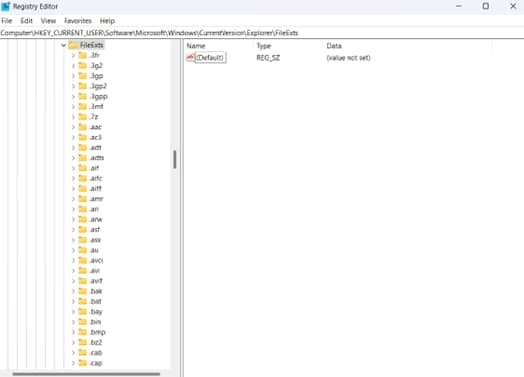Select the .avi key folder icon
Viewport: 524px width, 377px height.
(83, 270)
